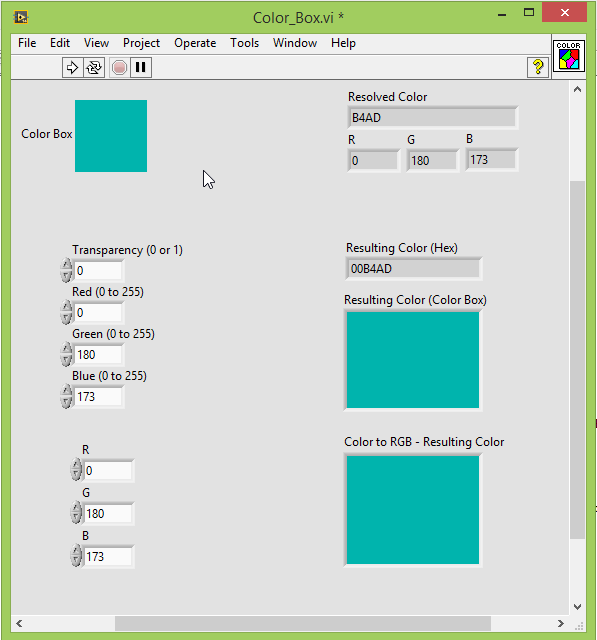The height and width of the screenshot is (640, 597).
Task: Click the horizontal scrollbar right arrow
Action: [561, 623]
